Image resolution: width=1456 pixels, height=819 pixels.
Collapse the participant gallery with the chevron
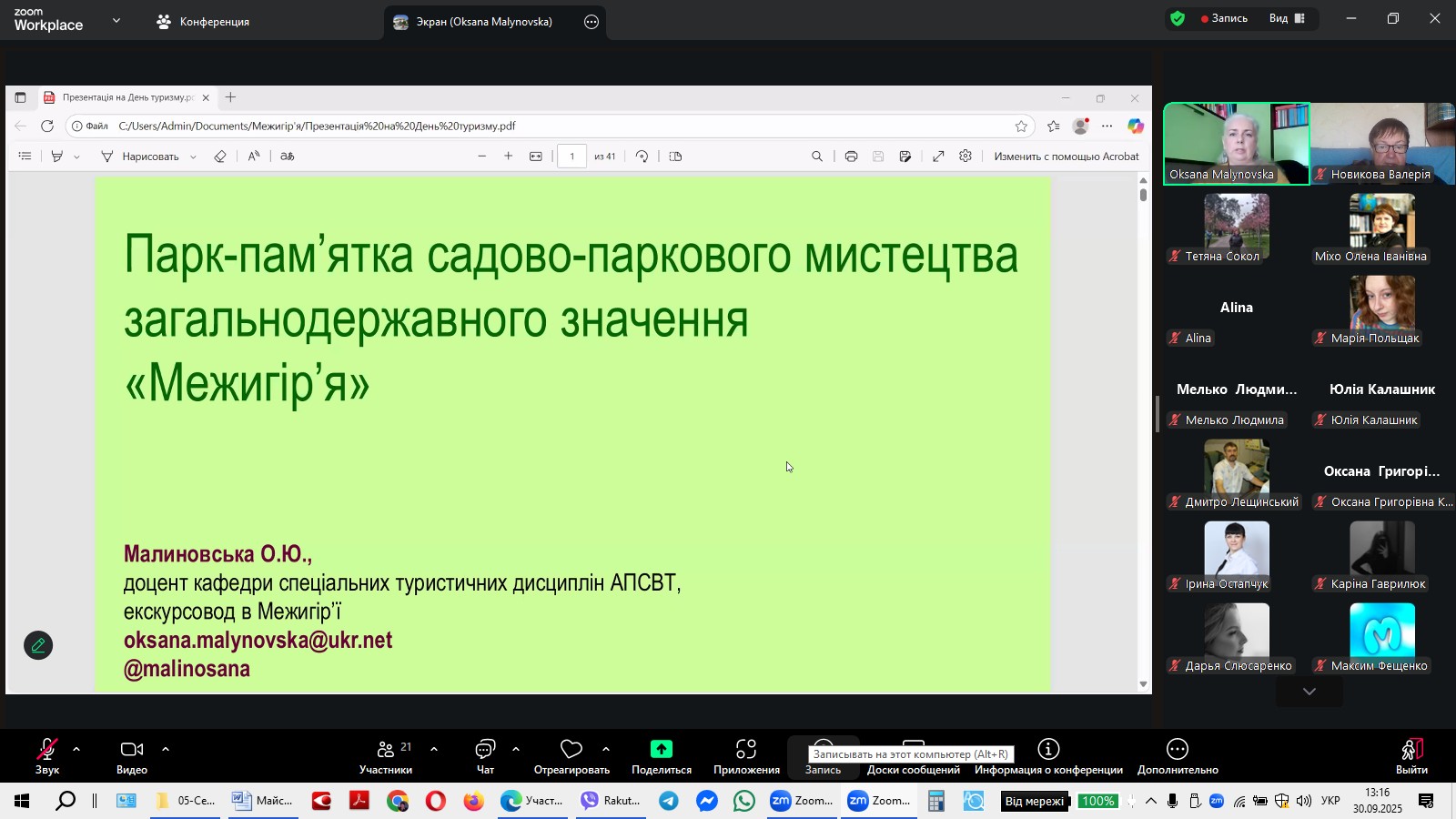[x=1309, y=691]
